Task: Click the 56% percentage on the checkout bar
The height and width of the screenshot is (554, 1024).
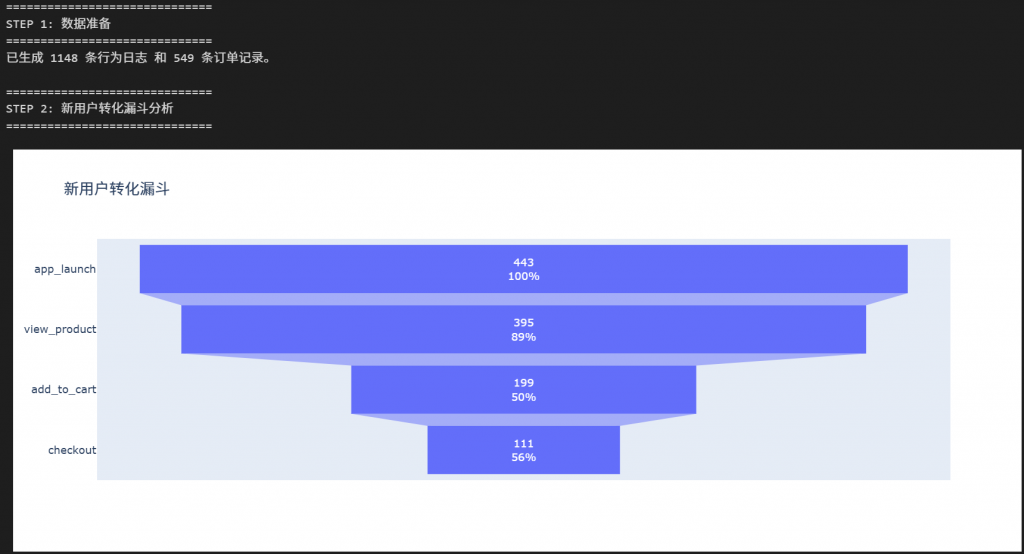Action: [x=523, y=457]
